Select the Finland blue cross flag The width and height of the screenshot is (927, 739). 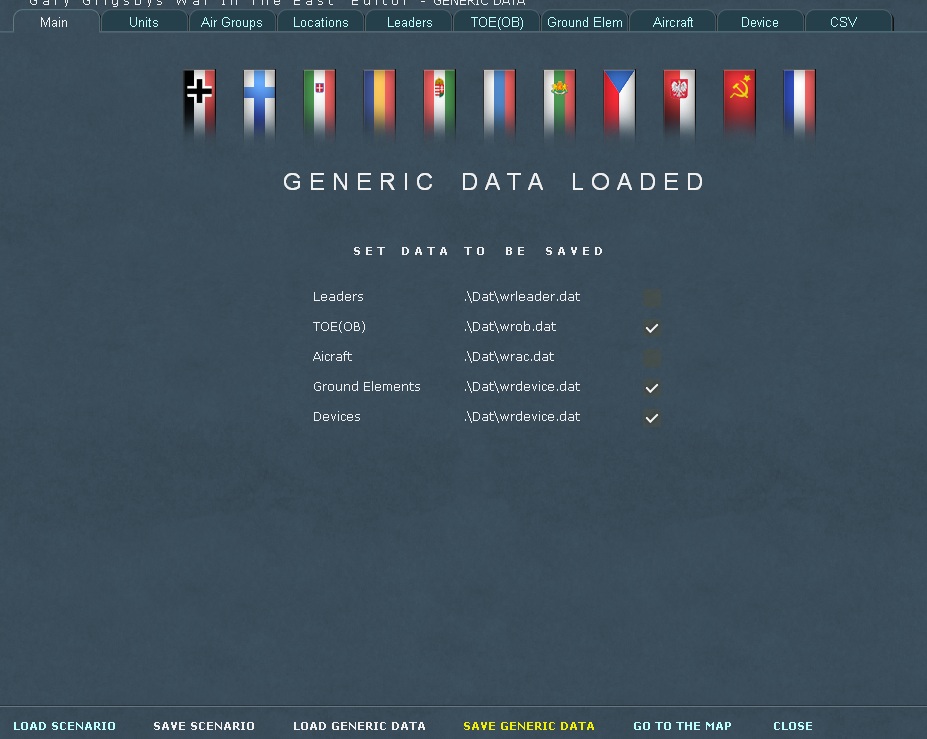click(260, 103)
